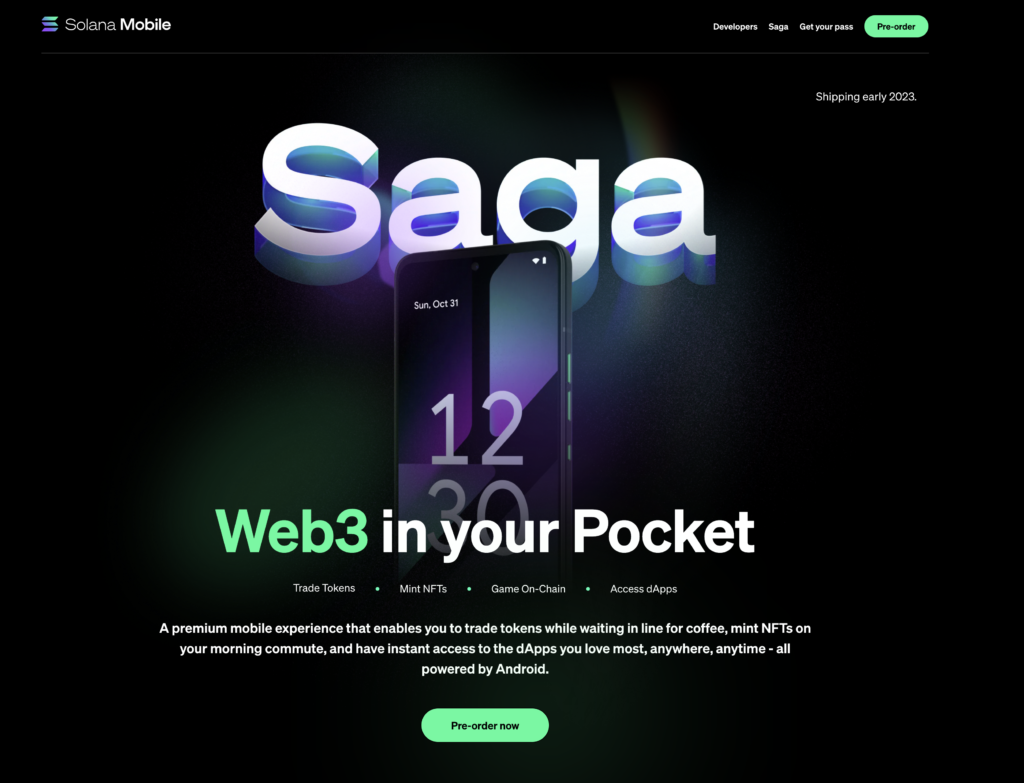This screenshot has width=1024, height=783.
Task: Click the 12 clock digits on phone
Action: point(477,428)
